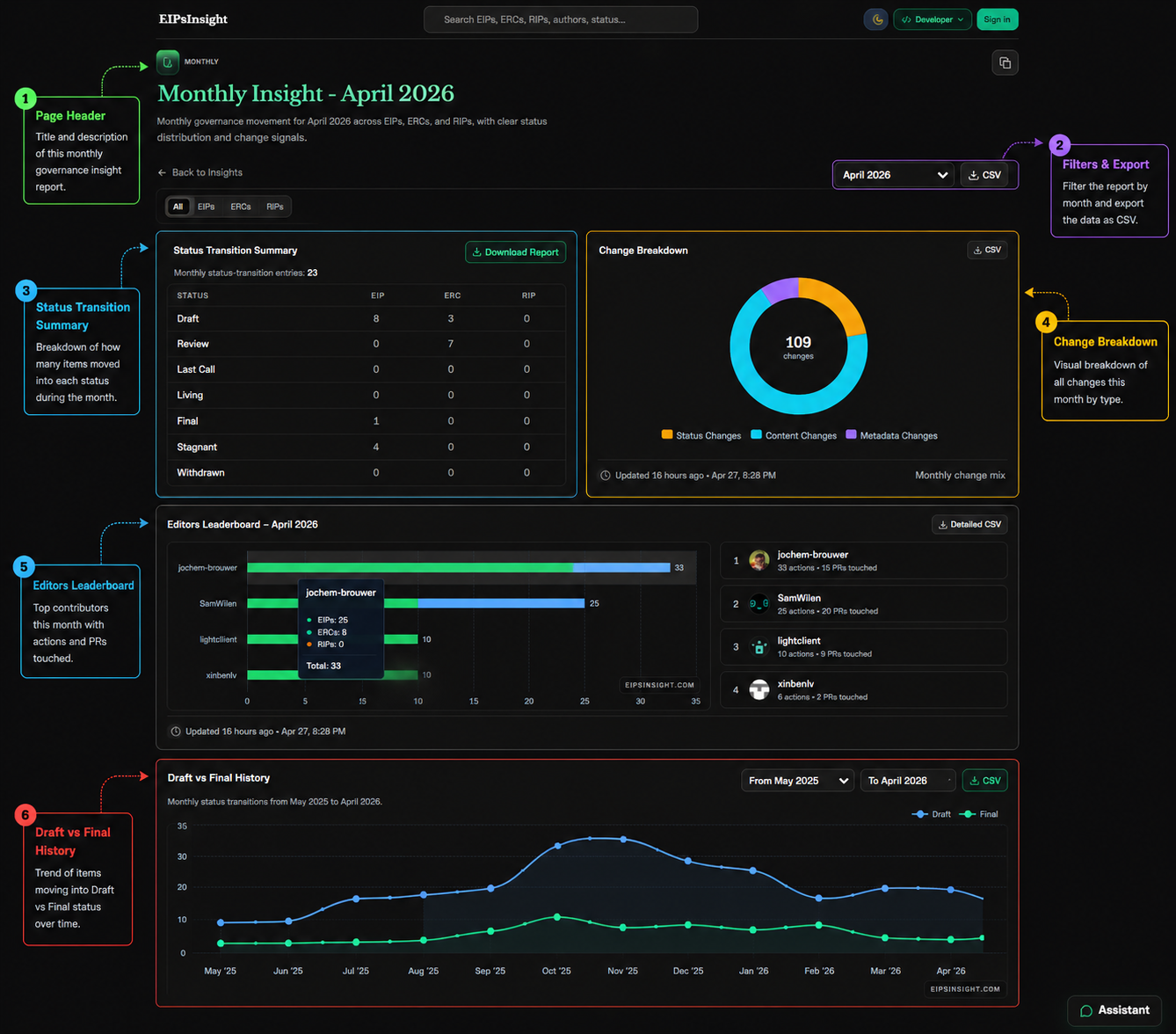Viewport: 1176px width, 1034px height.
Task: Click SamWilen's avatar icon
Action: click(x=759, y=604)
